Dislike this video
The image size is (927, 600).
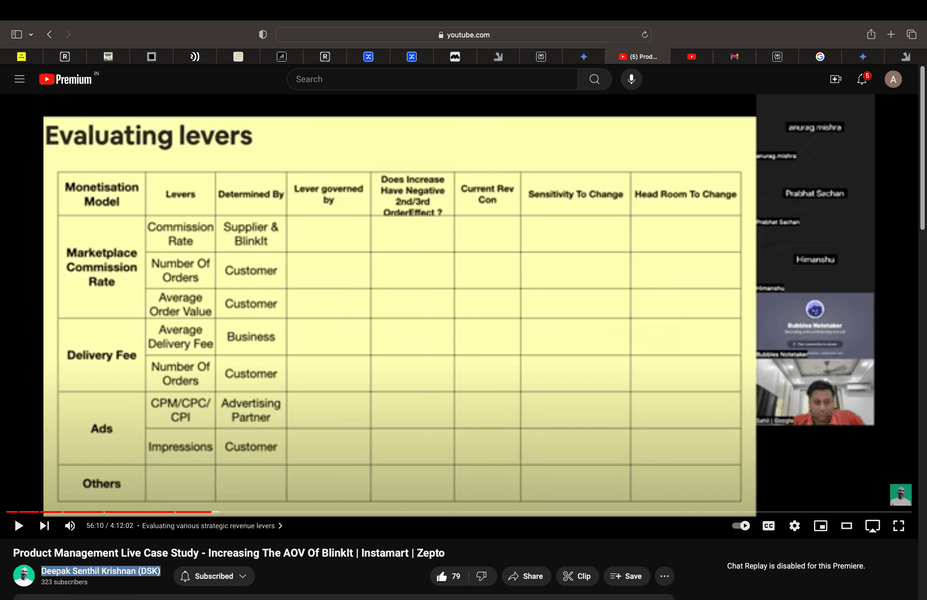pos(482,576)
